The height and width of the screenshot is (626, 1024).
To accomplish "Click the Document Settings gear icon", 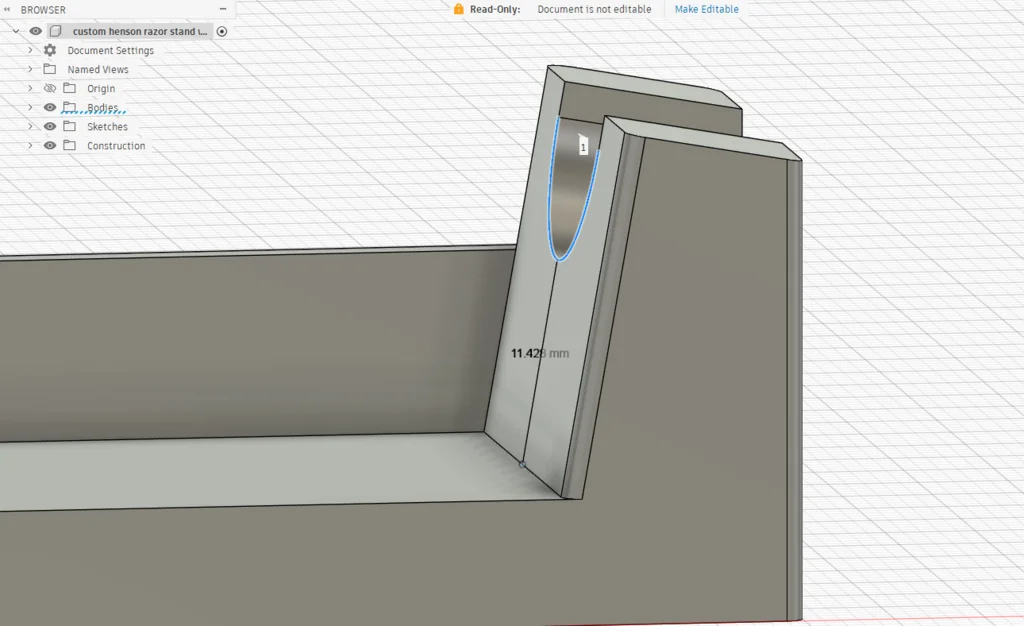I will [50, 50].
